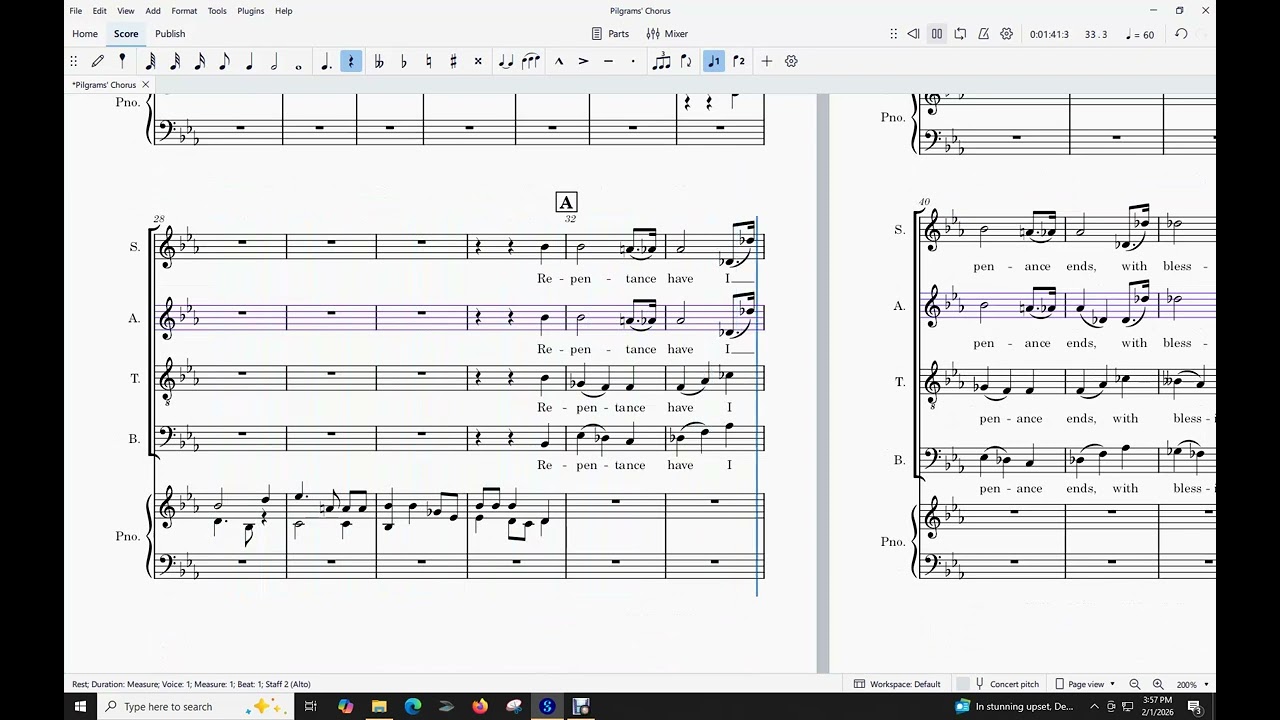Add a slur
Screen dimensions: 1280x720
click(x=530, y=61)
